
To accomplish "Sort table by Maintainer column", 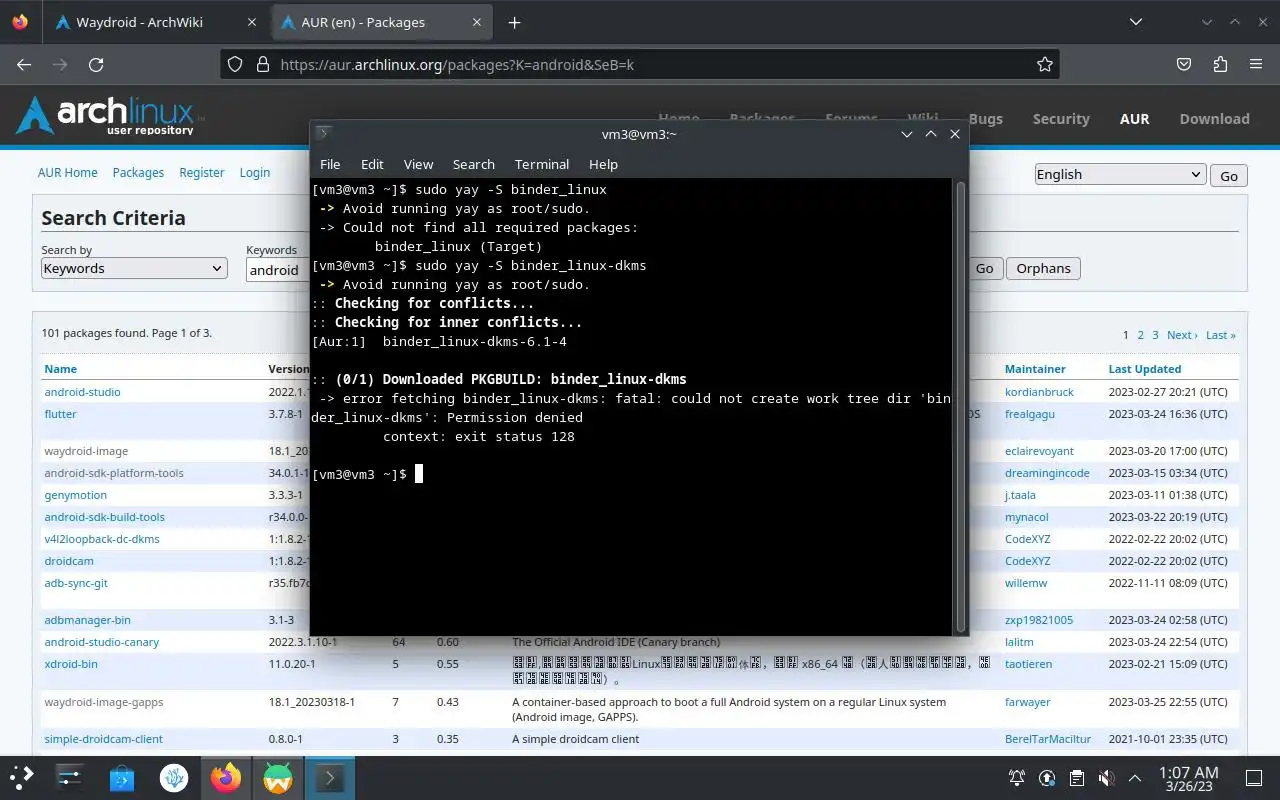I will (1035, 369).
